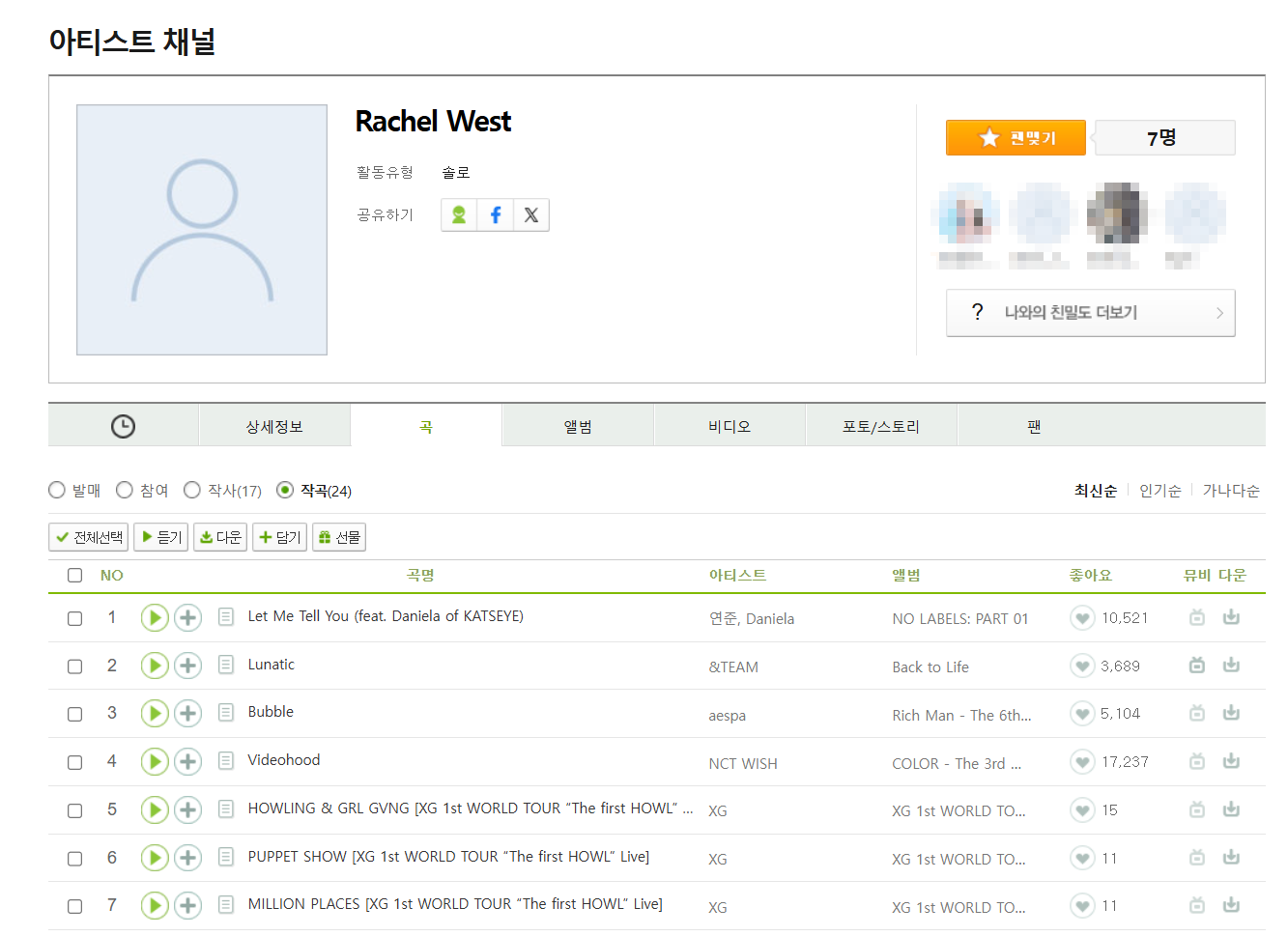Select the 작사(17) radio button

tap(192, 491)
